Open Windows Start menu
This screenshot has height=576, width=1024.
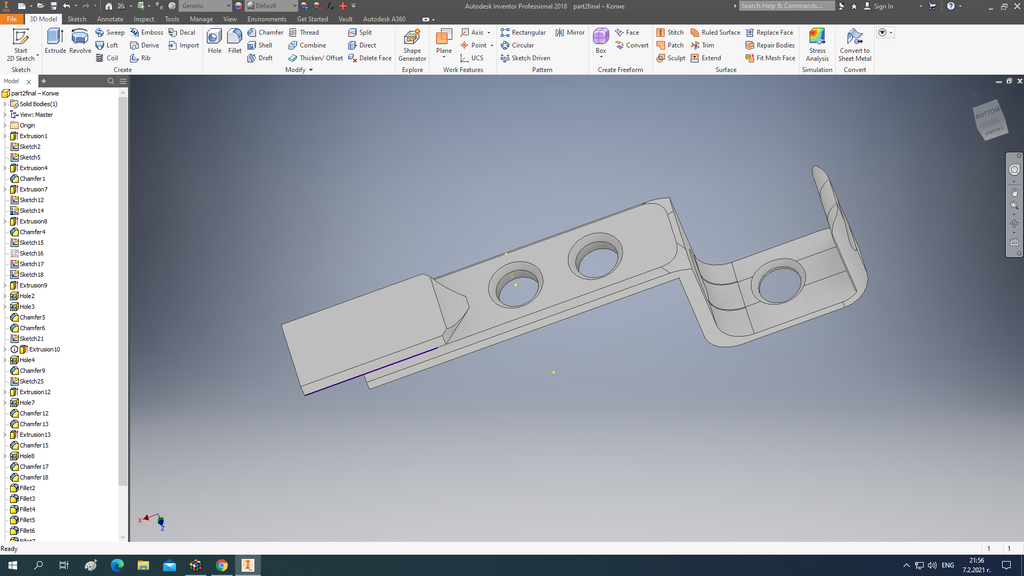[12, 565]
